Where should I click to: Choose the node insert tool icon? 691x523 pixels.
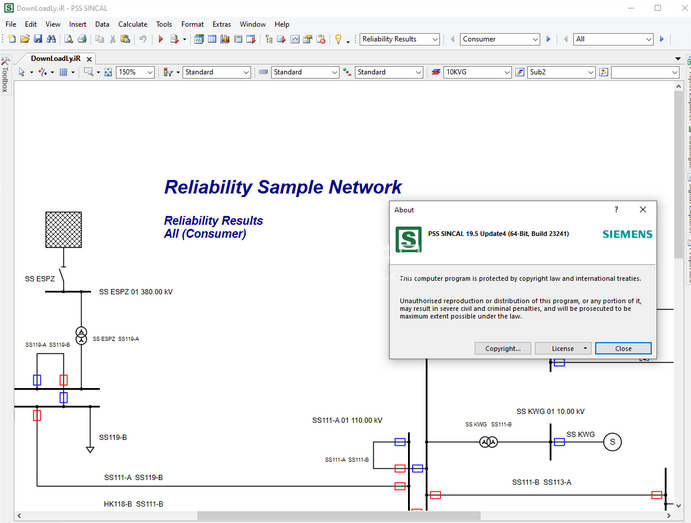42,72
